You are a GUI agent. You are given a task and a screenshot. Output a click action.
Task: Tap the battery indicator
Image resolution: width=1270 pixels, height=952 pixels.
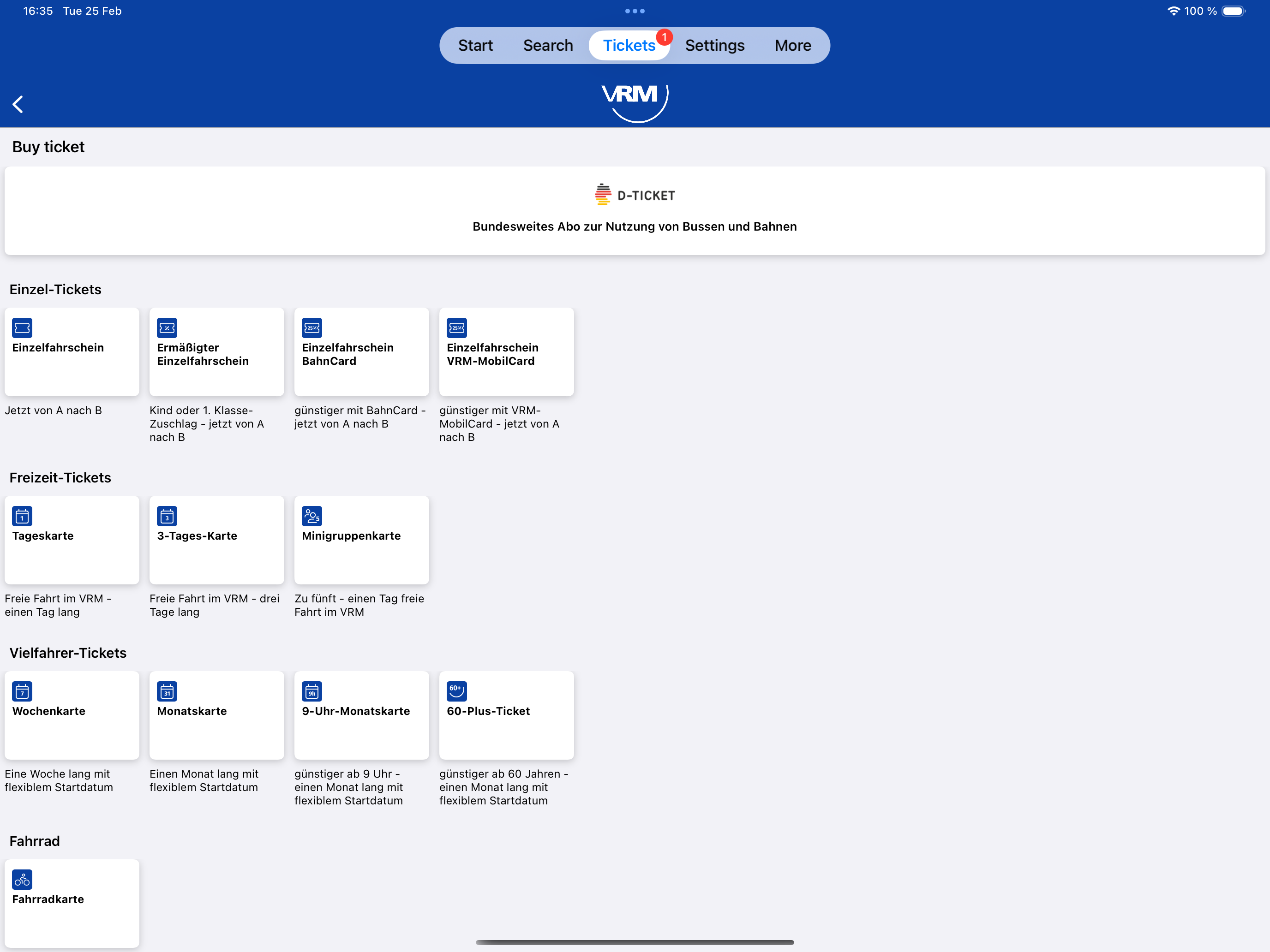point(1233,11)
